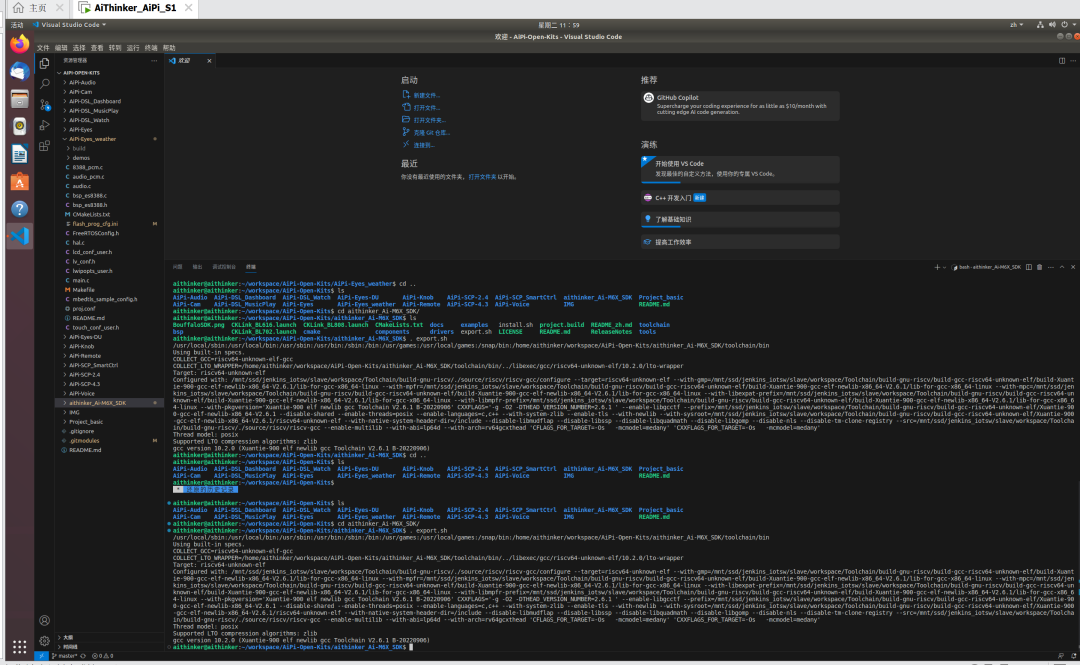Launch Firefox from the Ubuntu dock

(19, 44)
